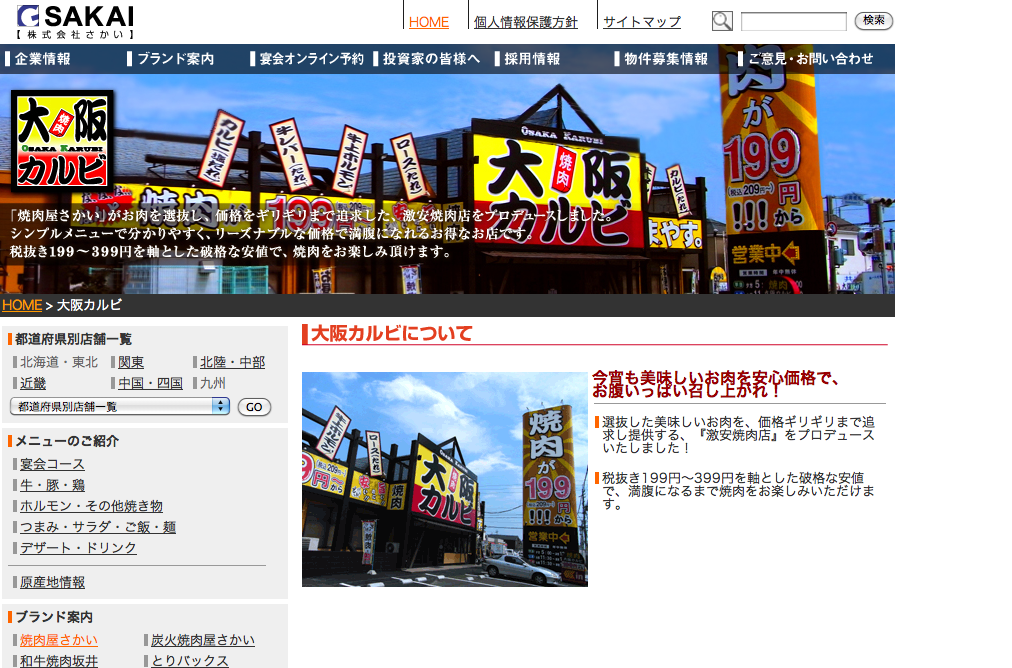Click the 都道府県別店舗一覧 sidebar heading
The width and height of the screenshot is (1012, 668).
[x=73, y=339]
